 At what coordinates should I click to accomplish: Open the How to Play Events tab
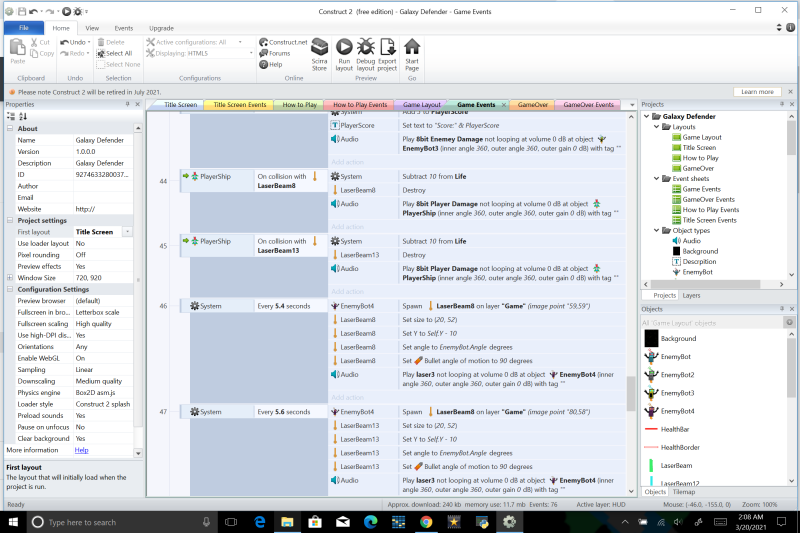360,105
